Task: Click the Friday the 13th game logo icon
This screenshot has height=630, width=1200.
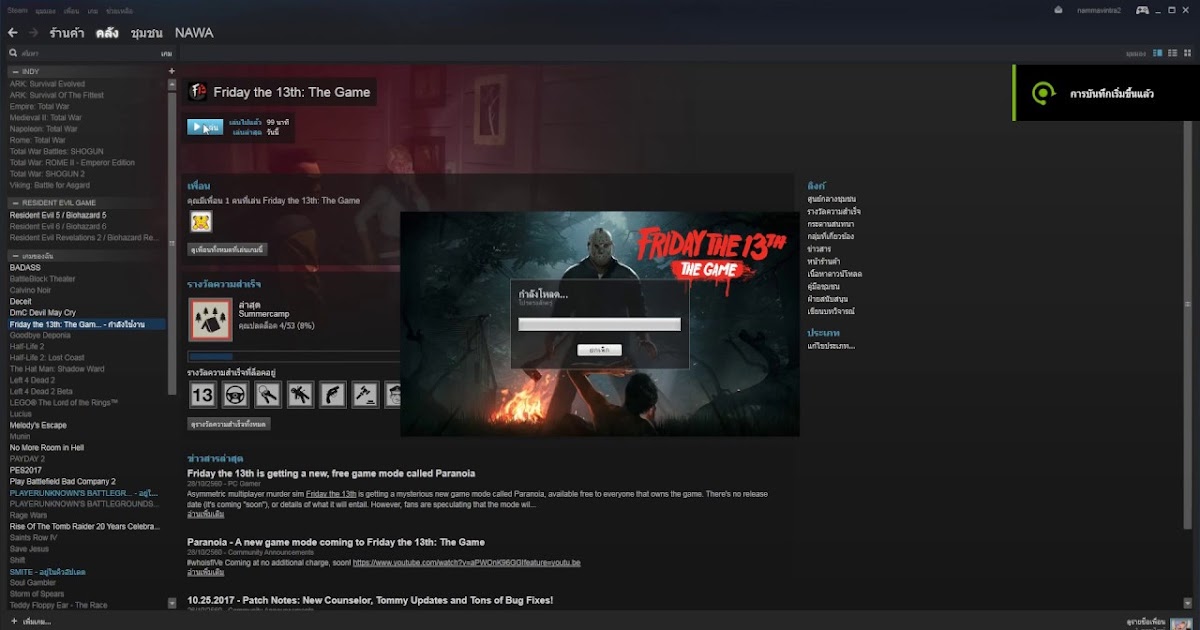Action: click(198, 92)
